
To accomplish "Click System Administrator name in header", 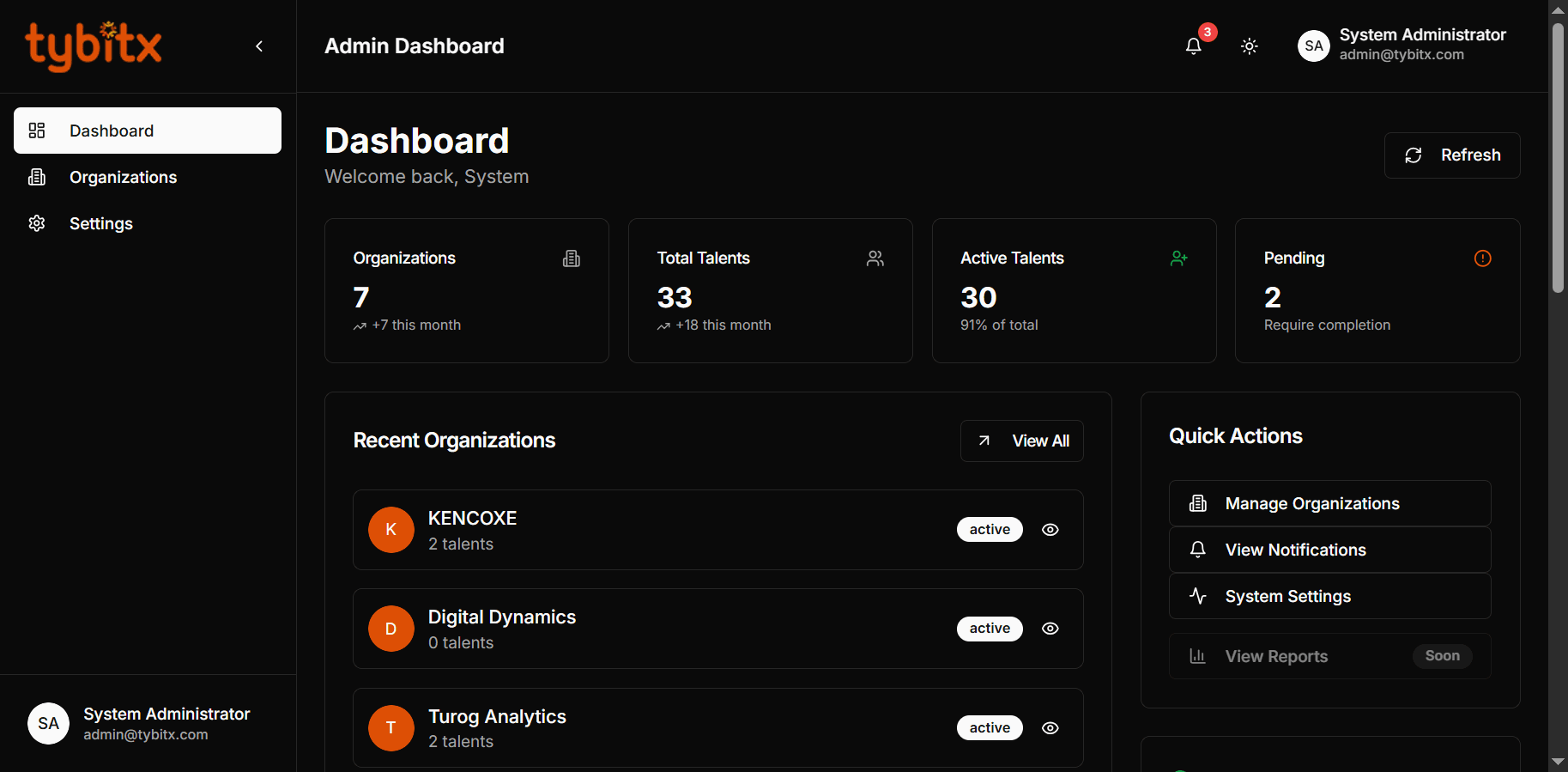I will pos(1423,35).
